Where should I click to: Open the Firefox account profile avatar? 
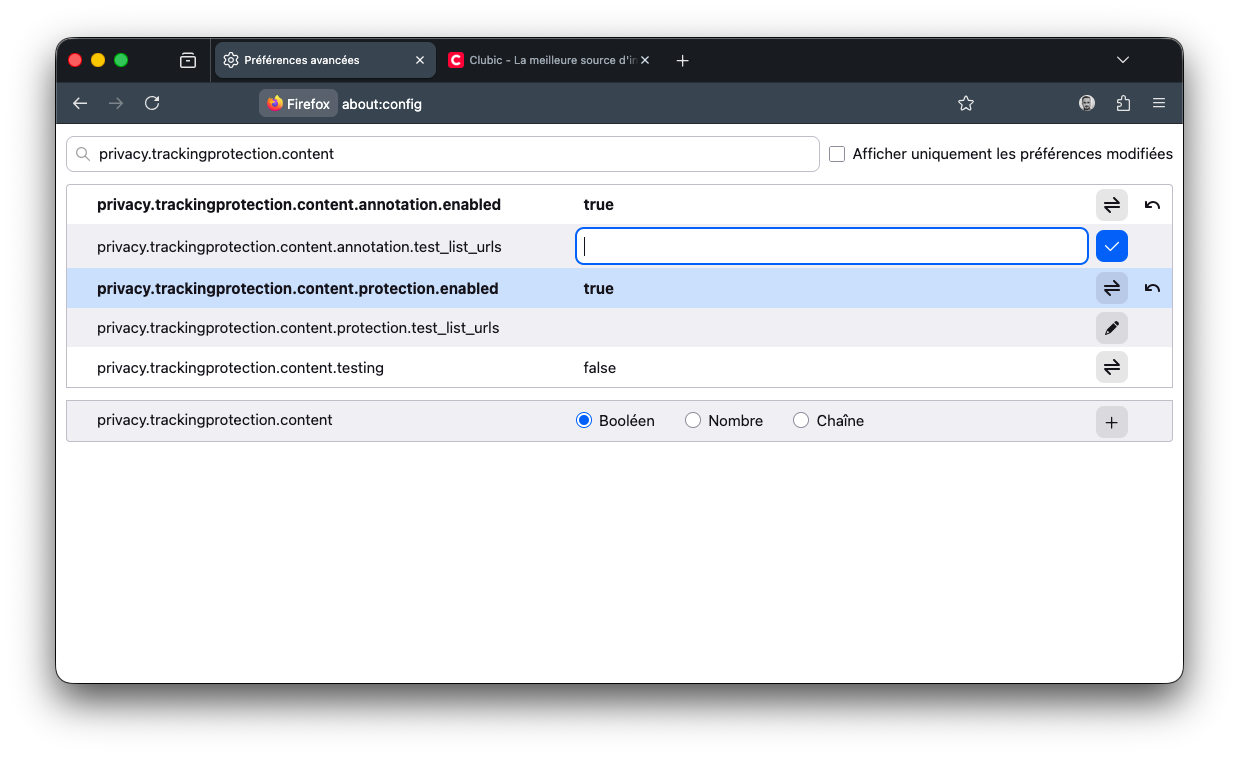(1087, 103)
